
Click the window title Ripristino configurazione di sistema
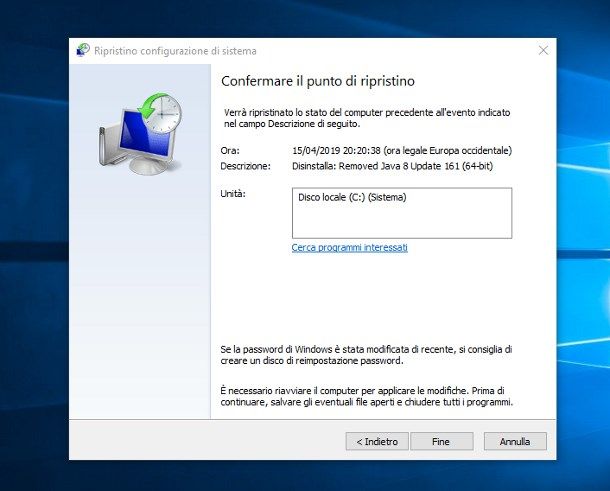[x=175, y=51]
